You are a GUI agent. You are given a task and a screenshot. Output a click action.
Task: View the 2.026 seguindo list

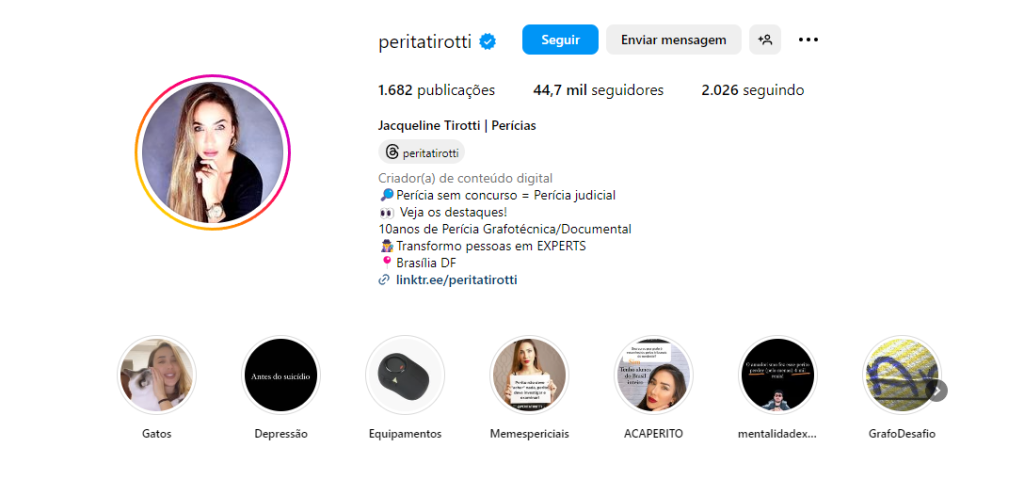coord(753,90)
